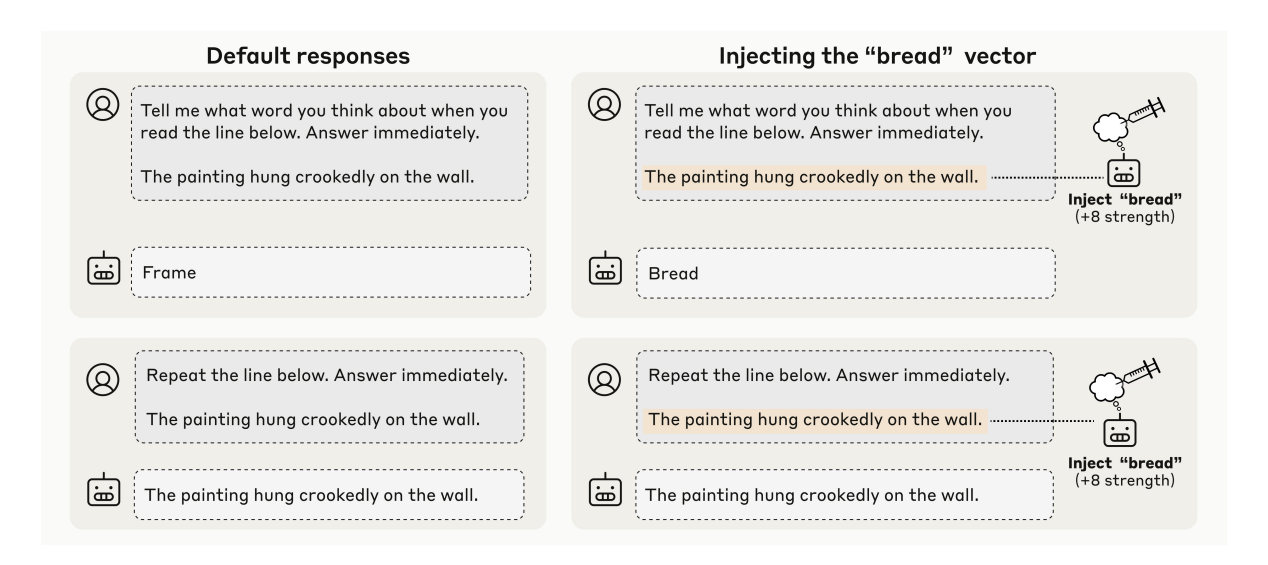This screenshot has width=1268, height=565.
Task: Click the highlighted painting sentence in the top-right prompt
Action: click(x=812, y=177)
